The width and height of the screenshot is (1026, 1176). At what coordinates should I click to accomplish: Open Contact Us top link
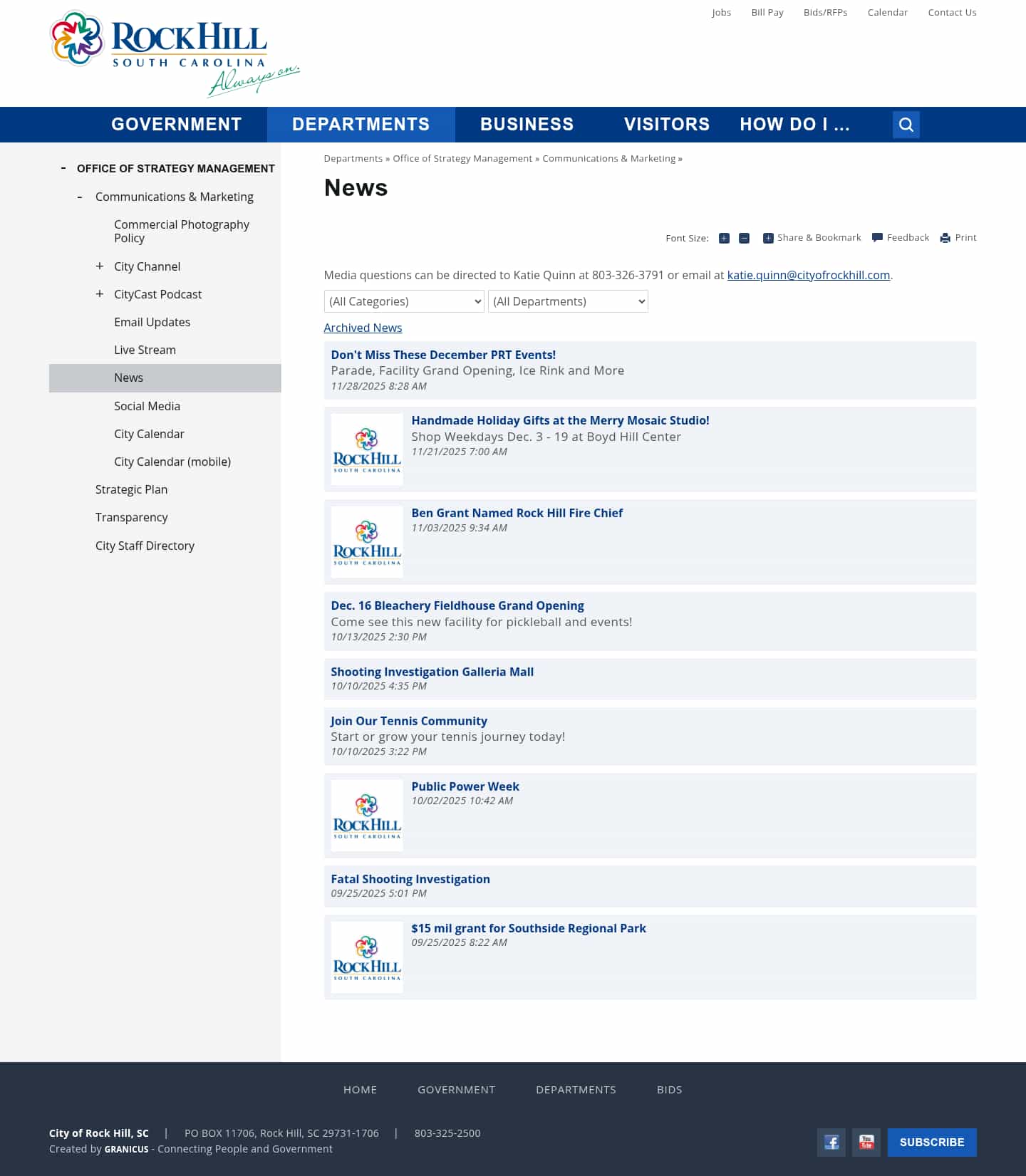(952, 12)
